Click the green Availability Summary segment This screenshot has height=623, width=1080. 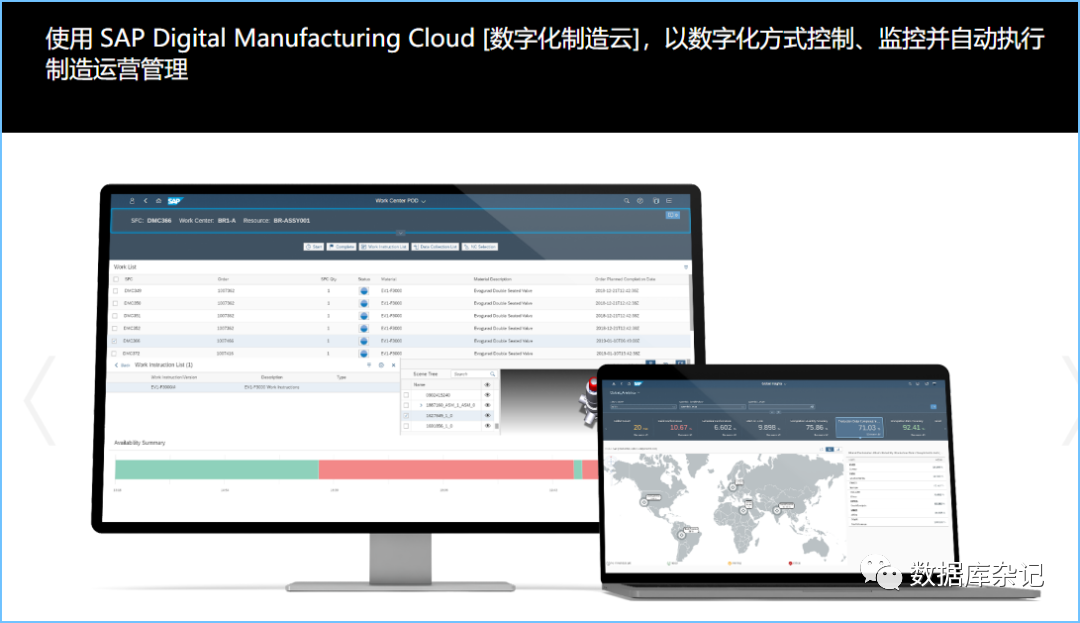(x=216, y=469)
